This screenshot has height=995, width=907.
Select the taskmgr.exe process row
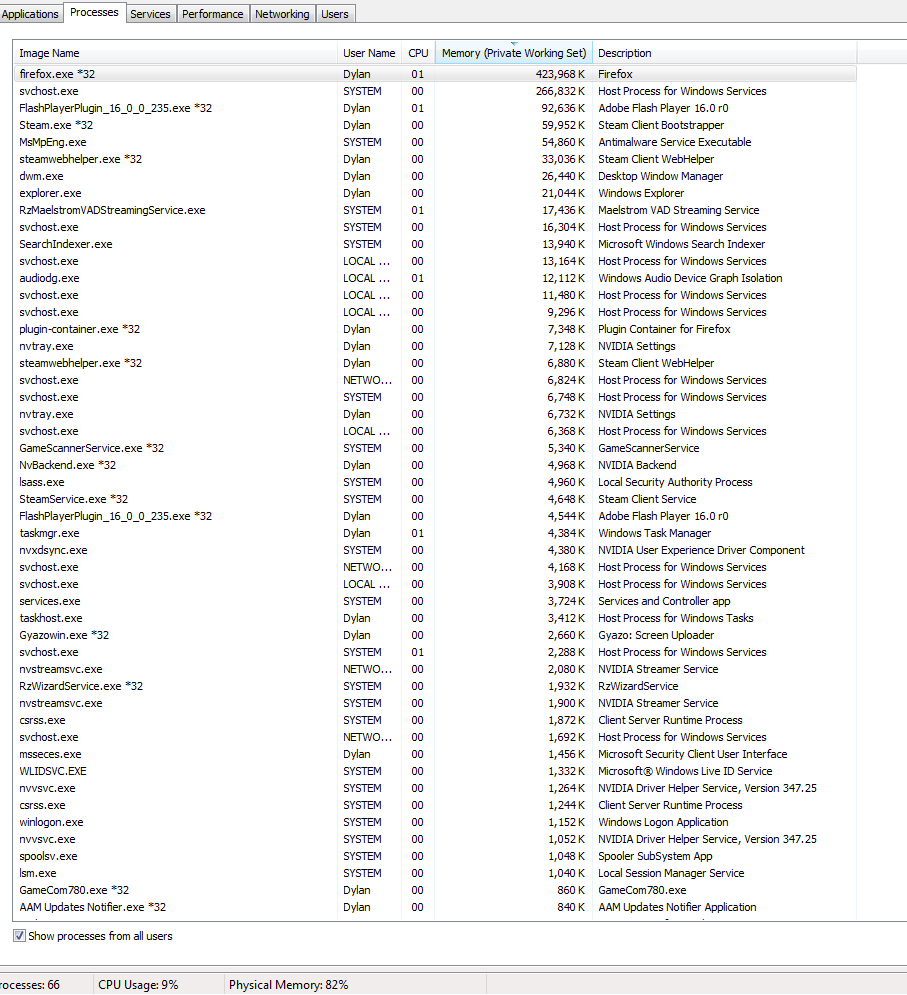[435, 533]
